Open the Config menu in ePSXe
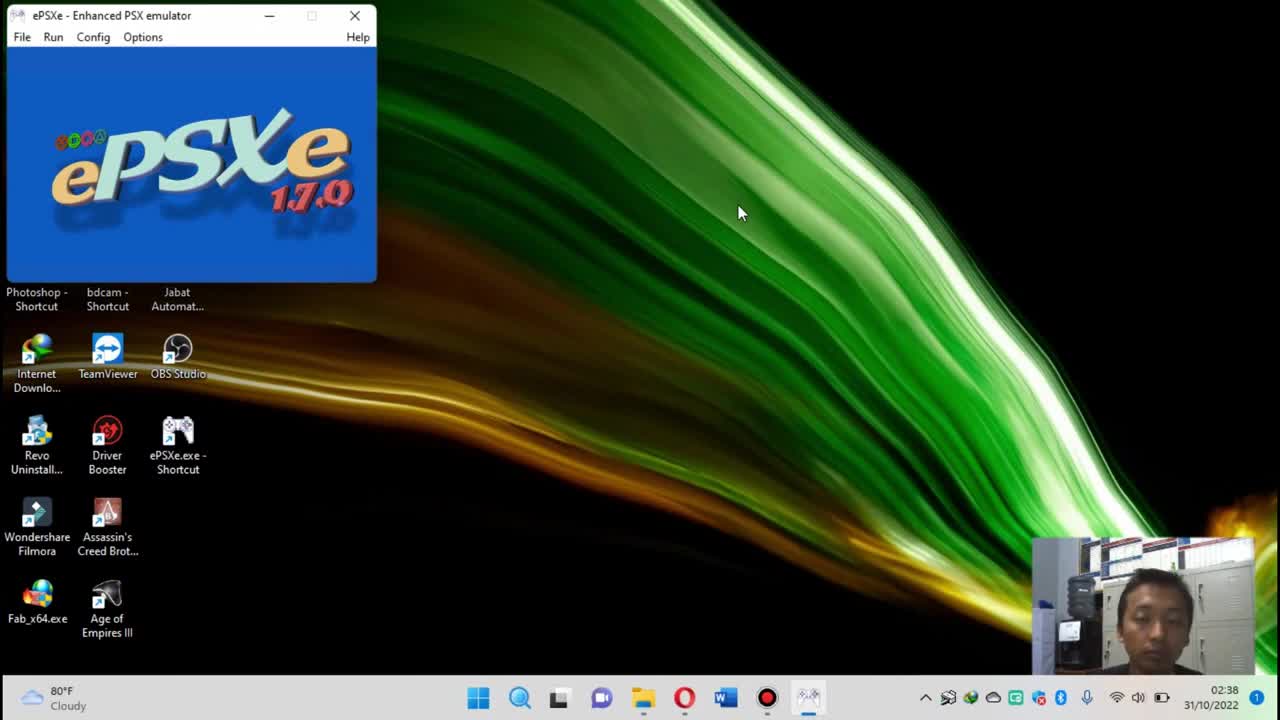The width and height of the screenshot is (1280, 720). click(93, 37)
